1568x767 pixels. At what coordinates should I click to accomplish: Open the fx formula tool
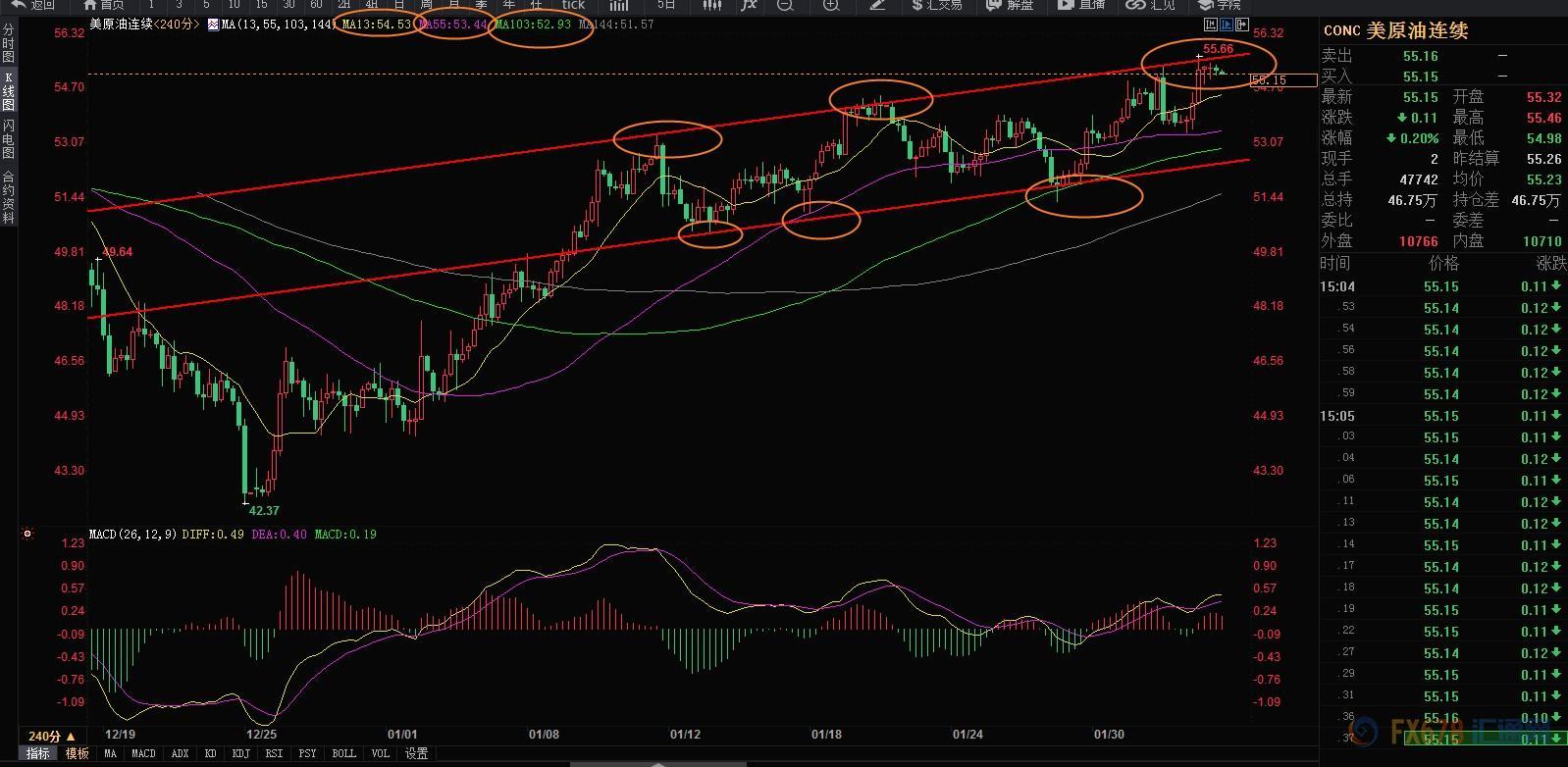click(749, 5)
